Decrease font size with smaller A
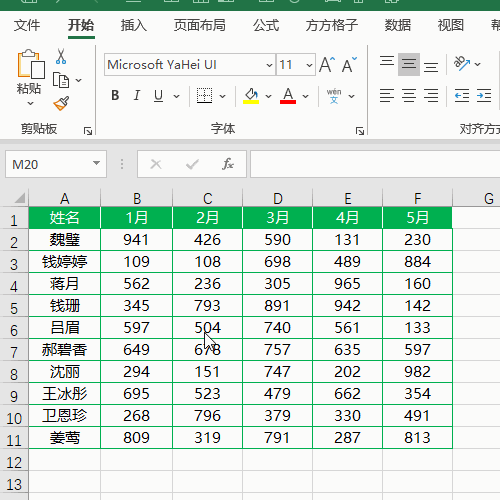Viewport: 500px width, 500px height. click(x=349, y=65)
